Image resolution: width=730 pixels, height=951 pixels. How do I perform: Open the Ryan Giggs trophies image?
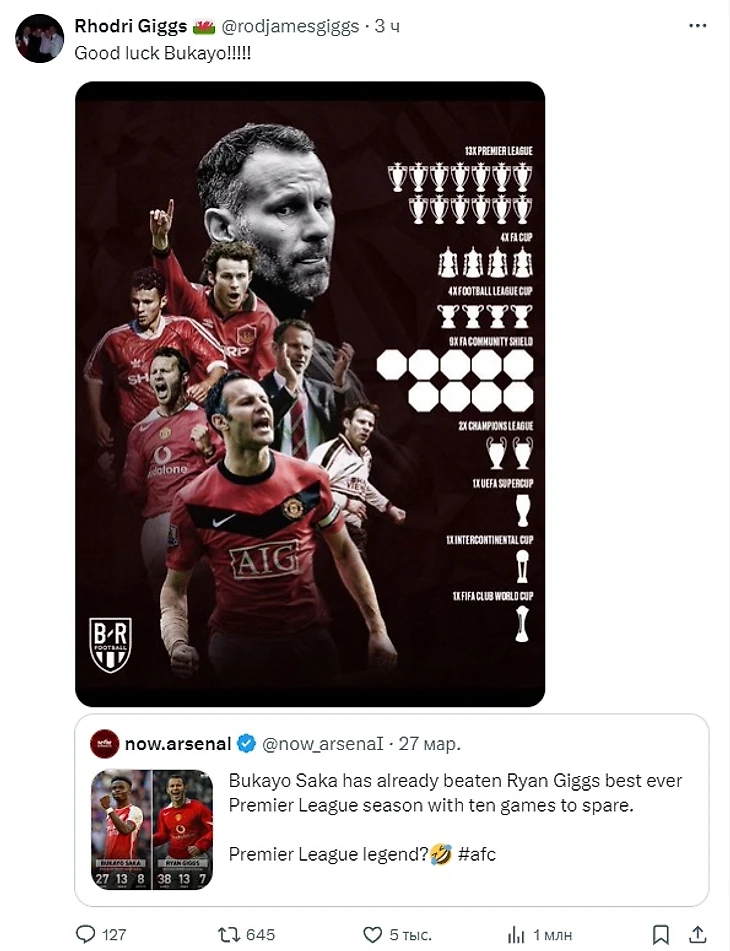click(310, 394)
